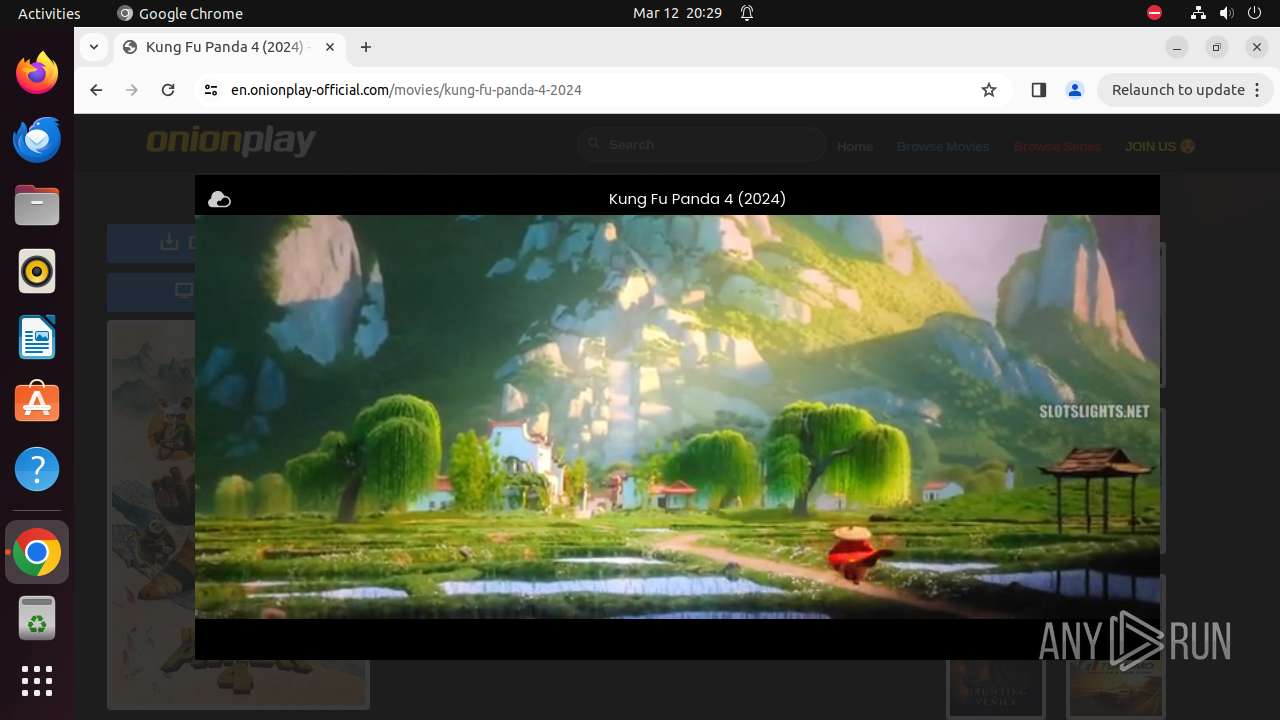Open the Trash in the dock
Screen dimensions: 1280x720
tap(37, 618)
